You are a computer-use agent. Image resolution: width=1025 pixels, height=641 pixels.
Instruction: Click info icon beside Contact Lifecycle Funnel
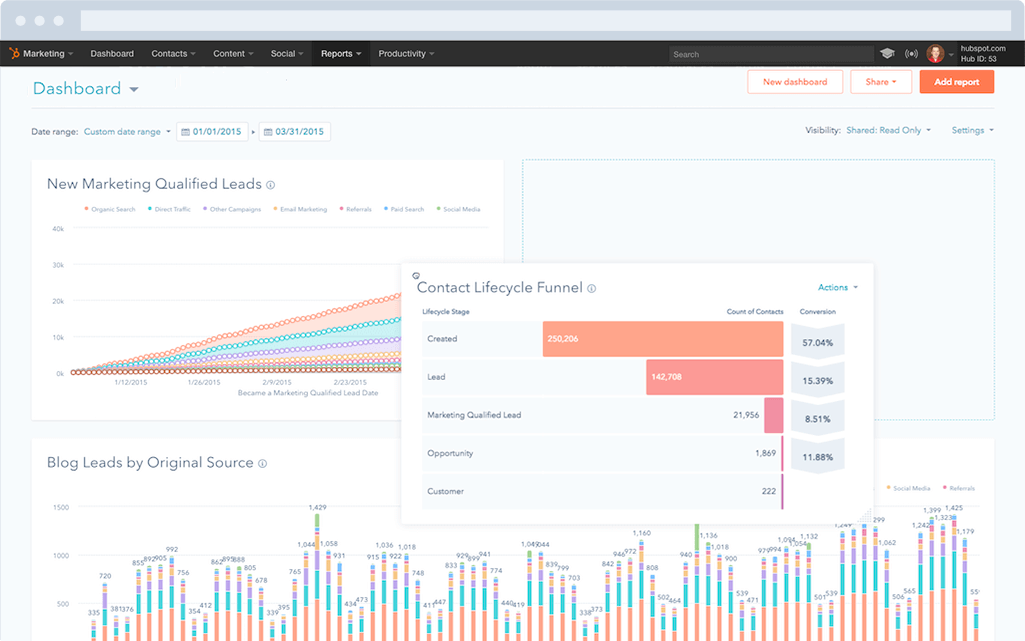click(592, 289)
